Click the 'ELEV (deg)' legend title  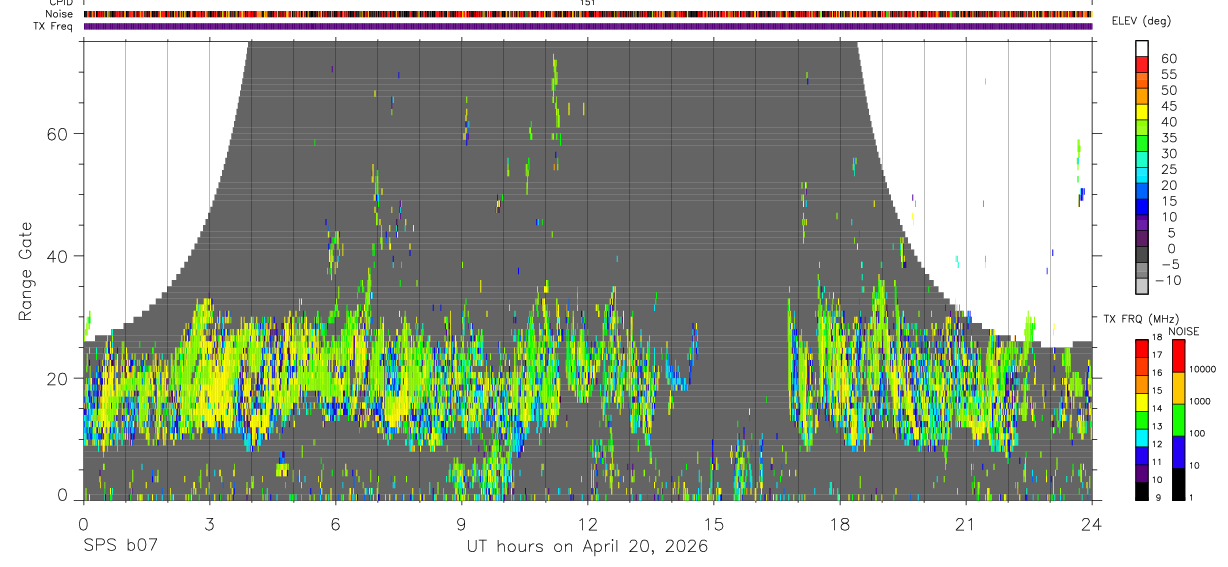tap(1142, 21)
